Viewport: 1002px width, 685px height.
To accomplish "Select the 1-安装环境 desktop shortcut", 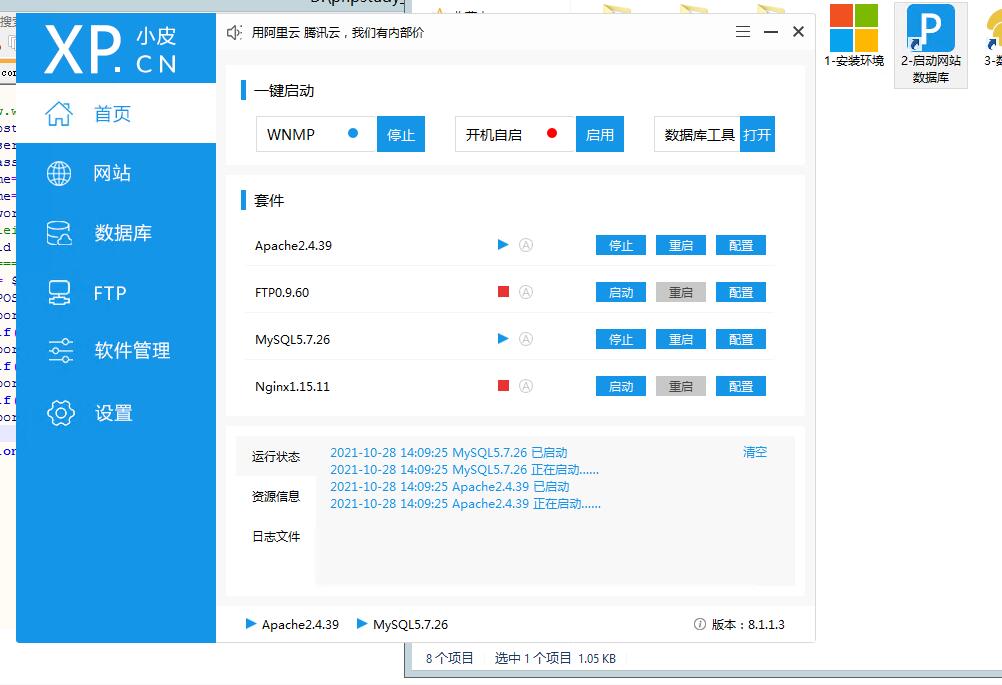I will tap(853, 36).
